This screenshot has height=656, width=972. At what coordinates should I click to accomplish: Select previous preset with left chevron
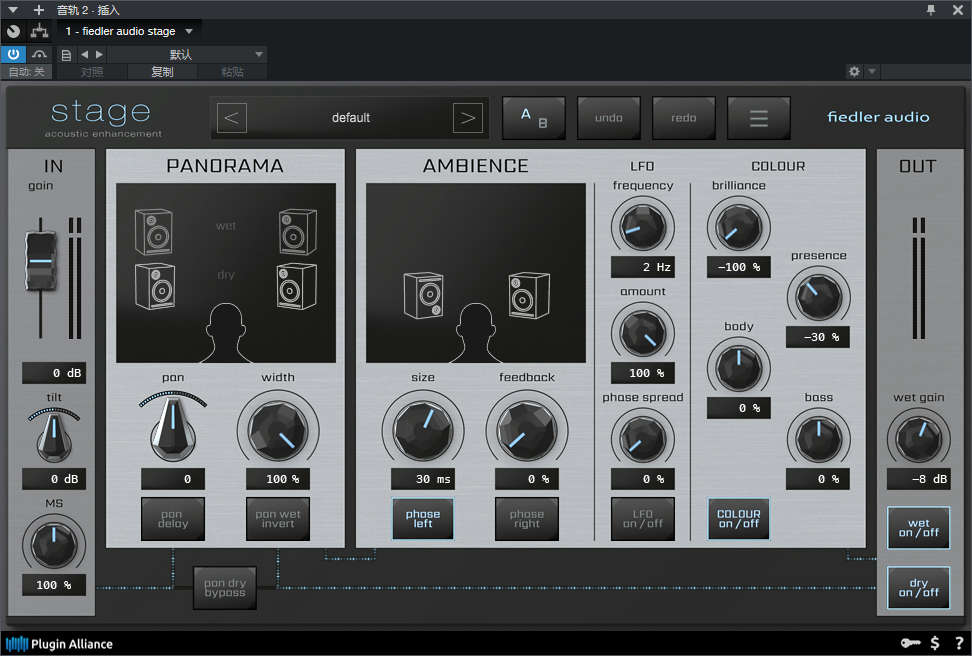coord(231,118)
